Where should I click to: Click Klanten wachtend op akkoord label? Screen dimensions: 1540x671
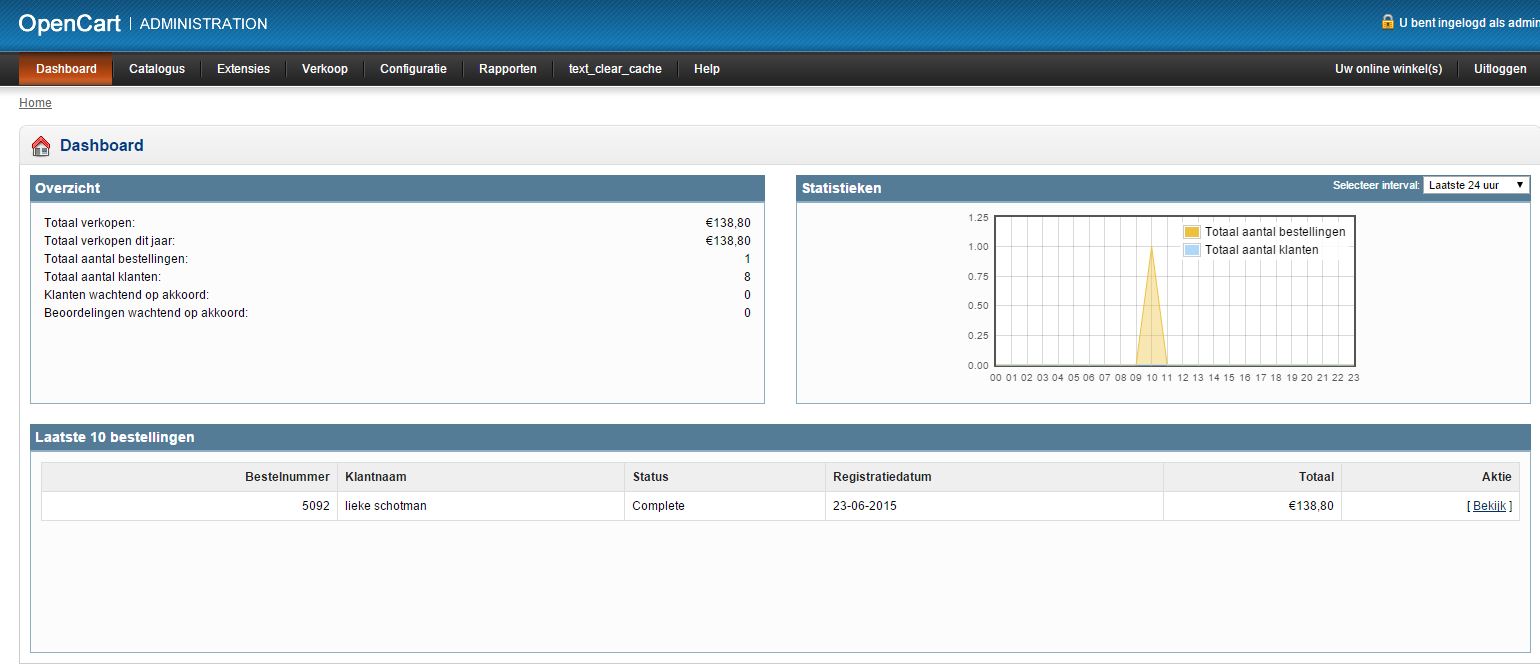click(x=126, y=295)
